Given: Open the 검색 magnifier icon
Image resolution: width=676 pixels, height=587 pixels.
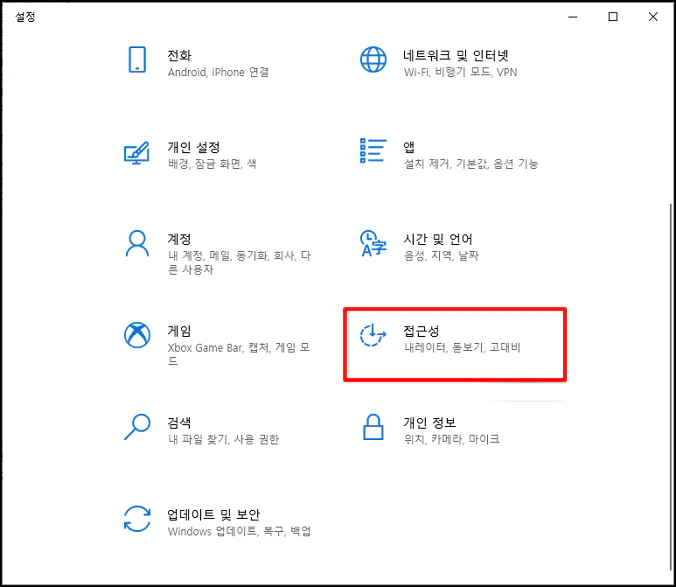Looking at the screenshot, I should [x=137, y=427].
